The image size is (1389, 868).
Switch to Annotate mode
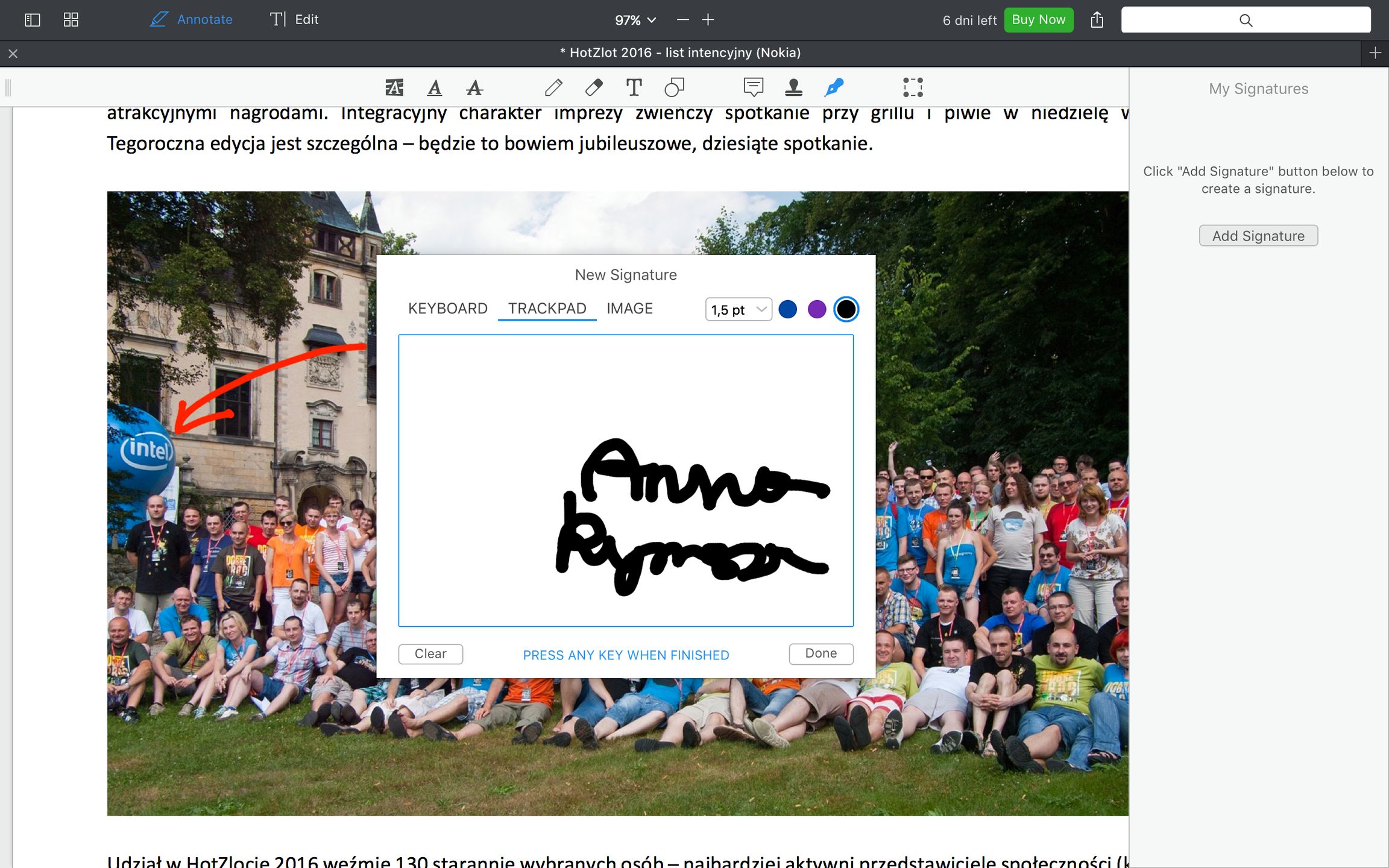pyautogui.click(x=192, y=20)
